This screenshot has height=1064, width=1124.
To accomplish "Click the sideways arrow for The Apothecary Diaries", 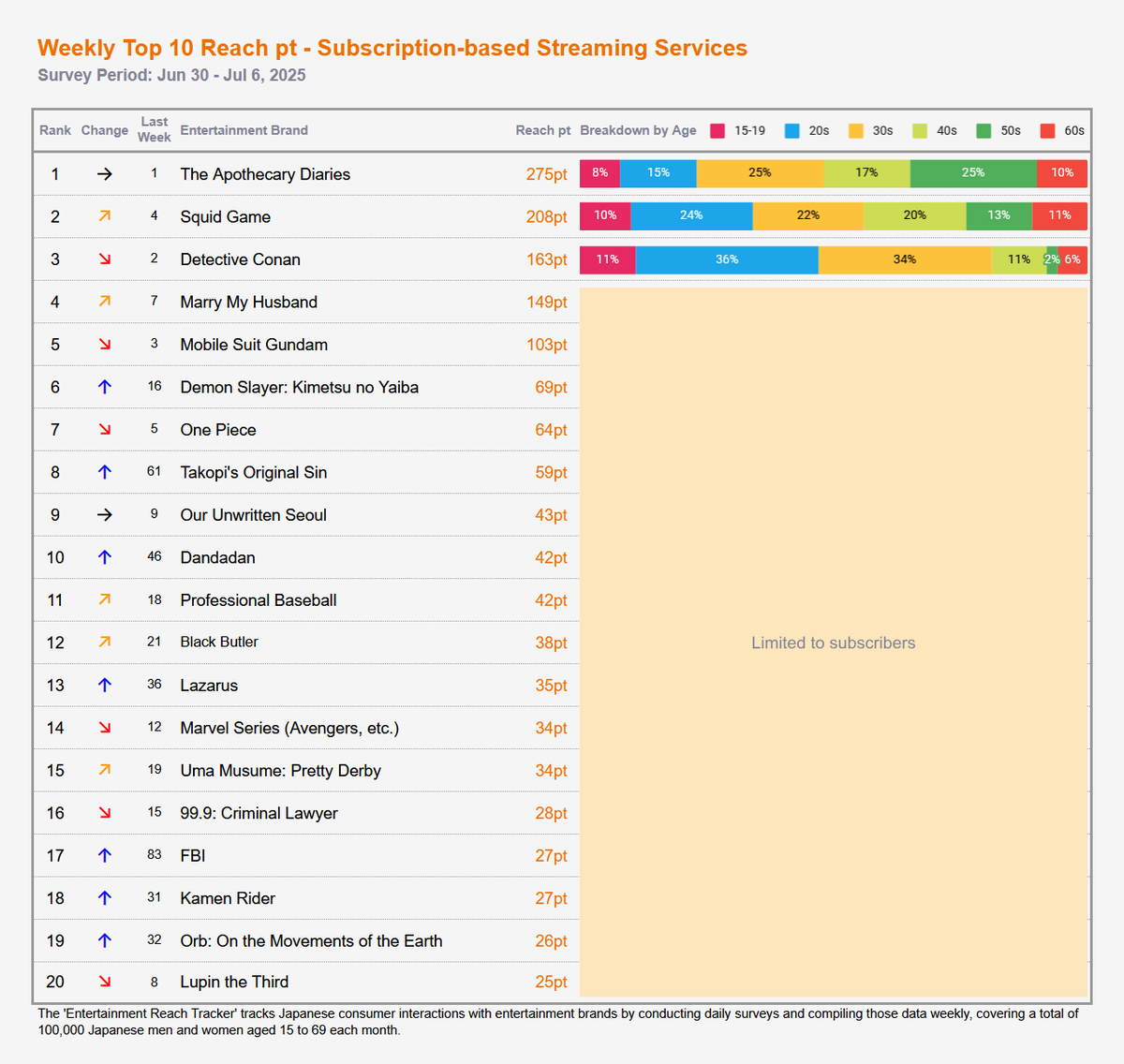I will pos(105,174).
